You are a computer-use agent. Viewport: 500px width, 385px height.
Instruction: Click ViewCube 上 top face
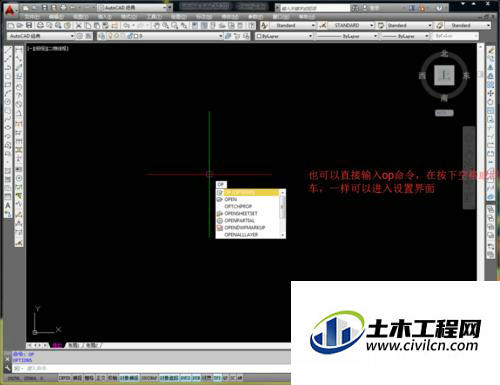point(444,75)
